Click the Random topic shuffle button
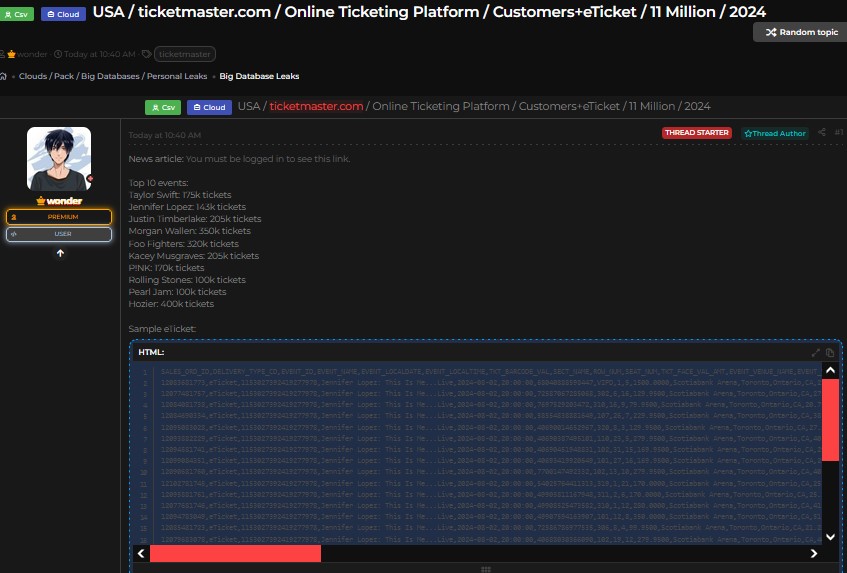The width and height of the screenshot is (847, 573). click(x=801, y=32)
